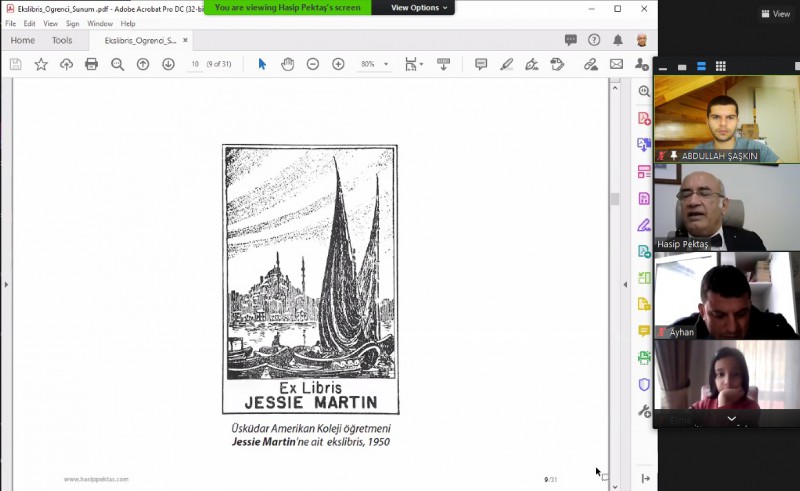Go to previous page with up arrow
The height and width of the screenshot is (491, 800).
[143, 64]
